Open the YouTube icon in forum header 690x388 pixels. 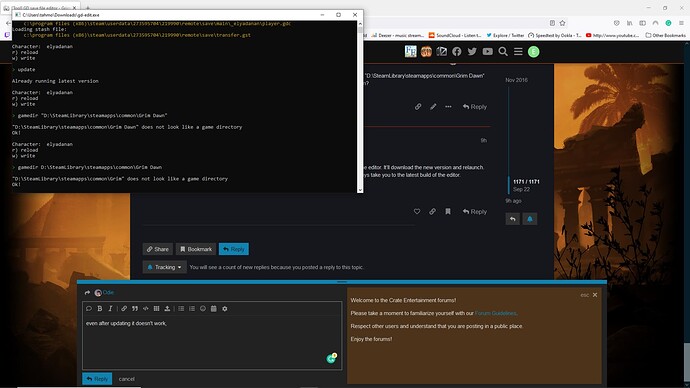pyautogui.click(x=488, y=52)
